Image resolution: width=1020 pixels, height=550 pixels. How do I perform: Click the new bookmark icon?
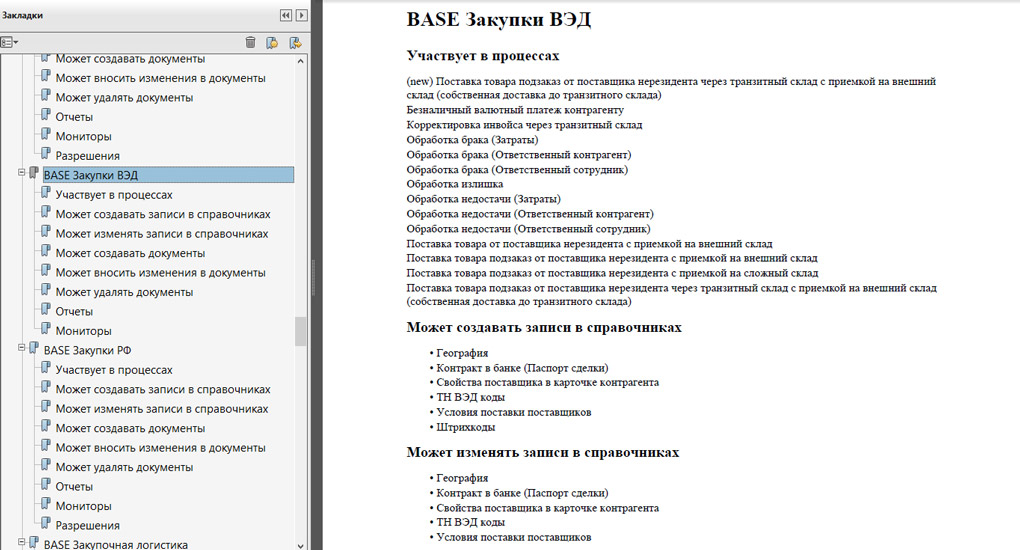[x=272, y=42]
